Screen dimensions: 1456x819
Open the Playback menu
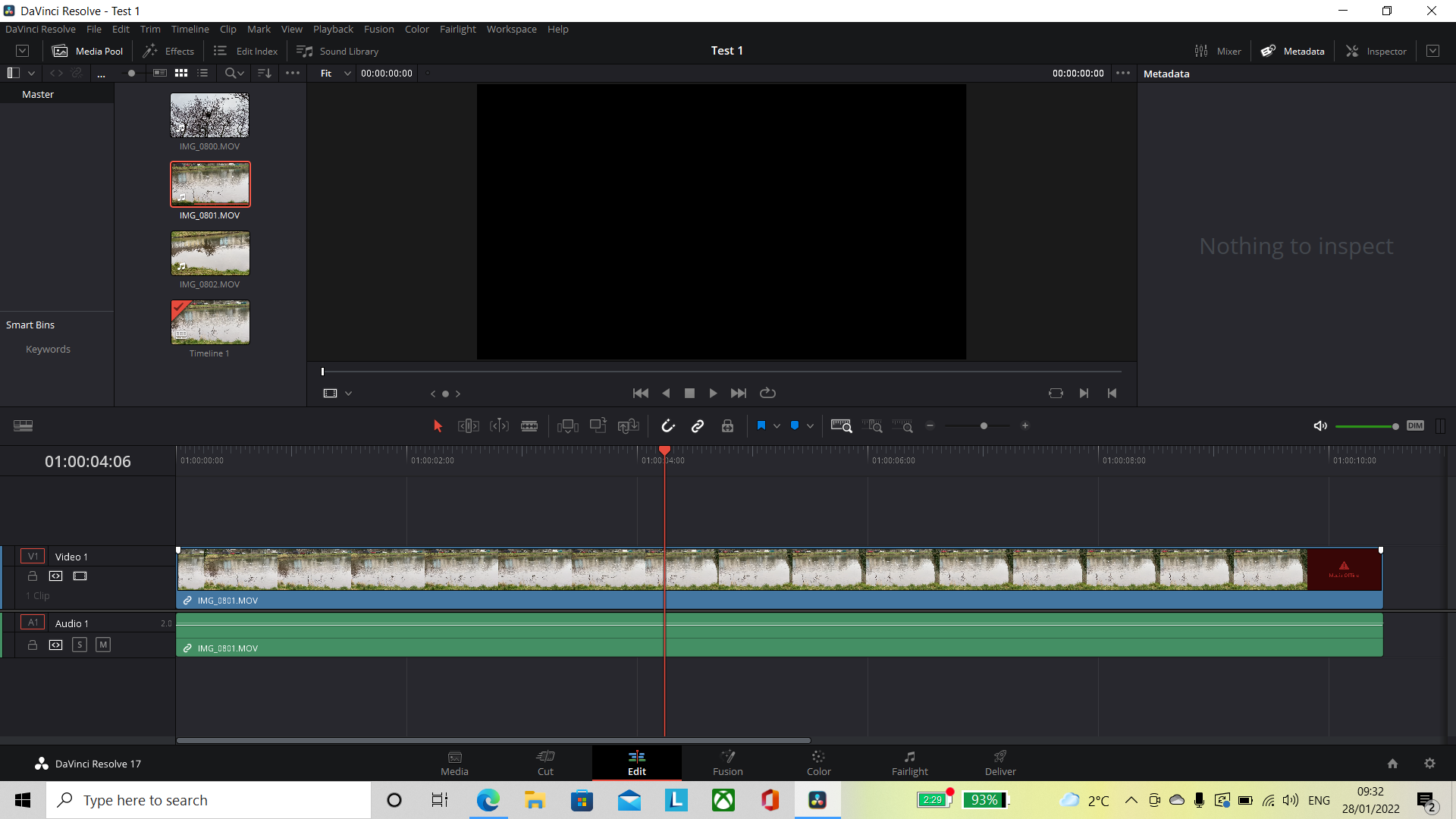pos(333,29)
